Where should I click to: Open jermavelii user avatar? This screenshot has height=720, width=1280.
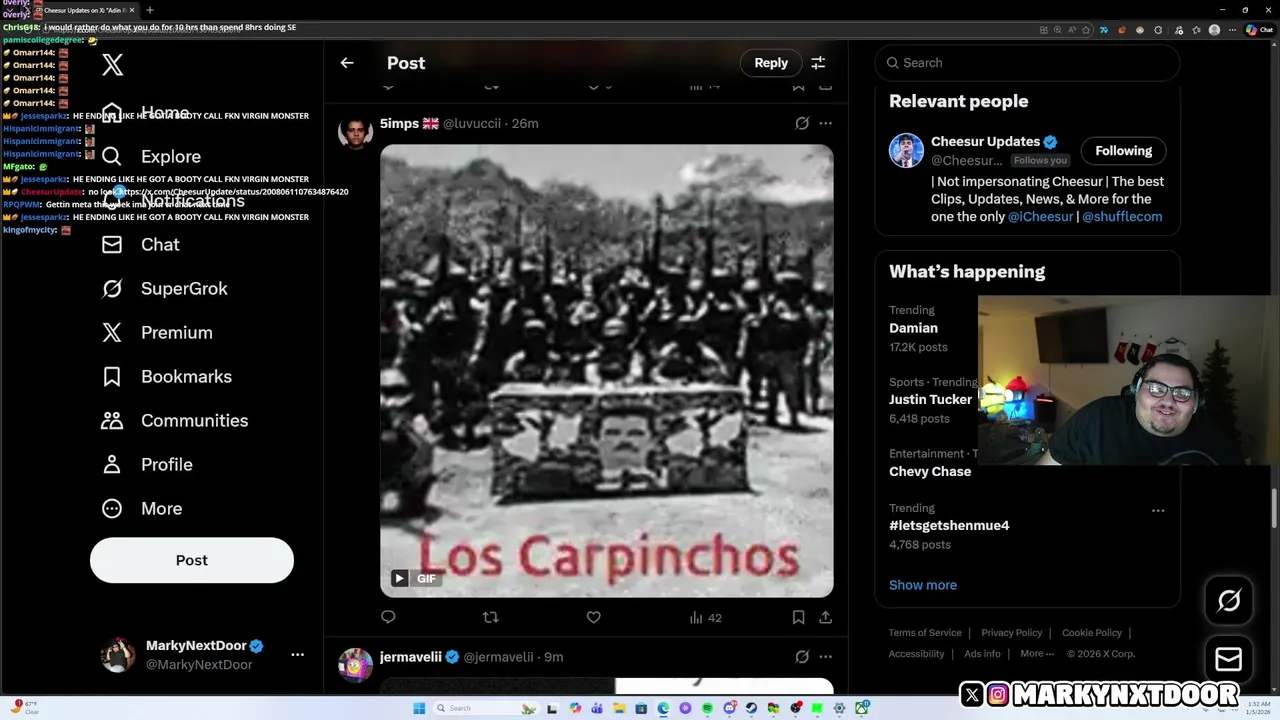355,664
